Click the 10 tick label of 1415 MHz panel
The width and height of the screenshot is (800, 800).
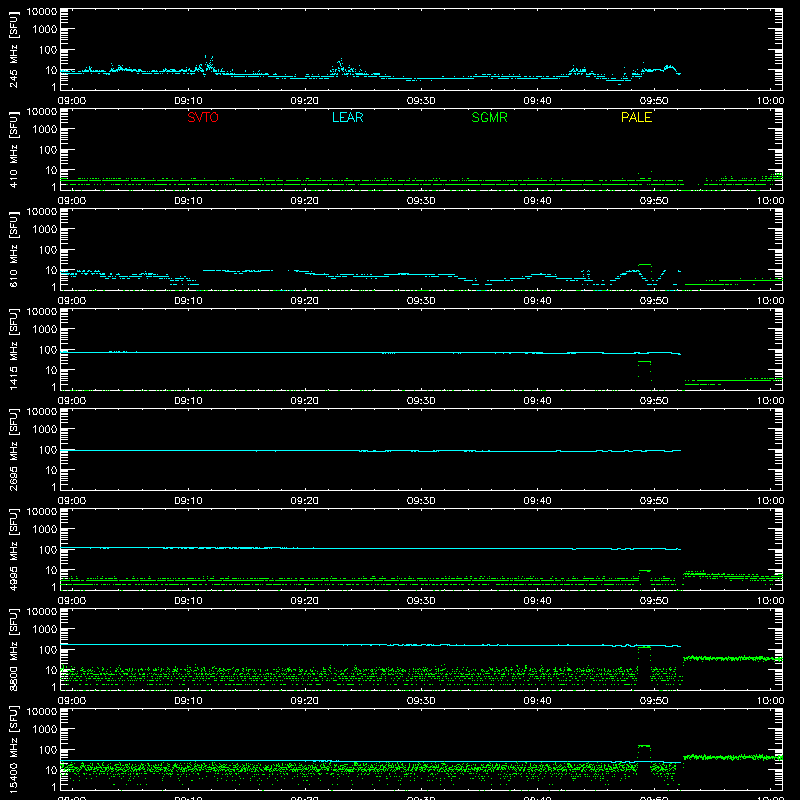[51, 370]
